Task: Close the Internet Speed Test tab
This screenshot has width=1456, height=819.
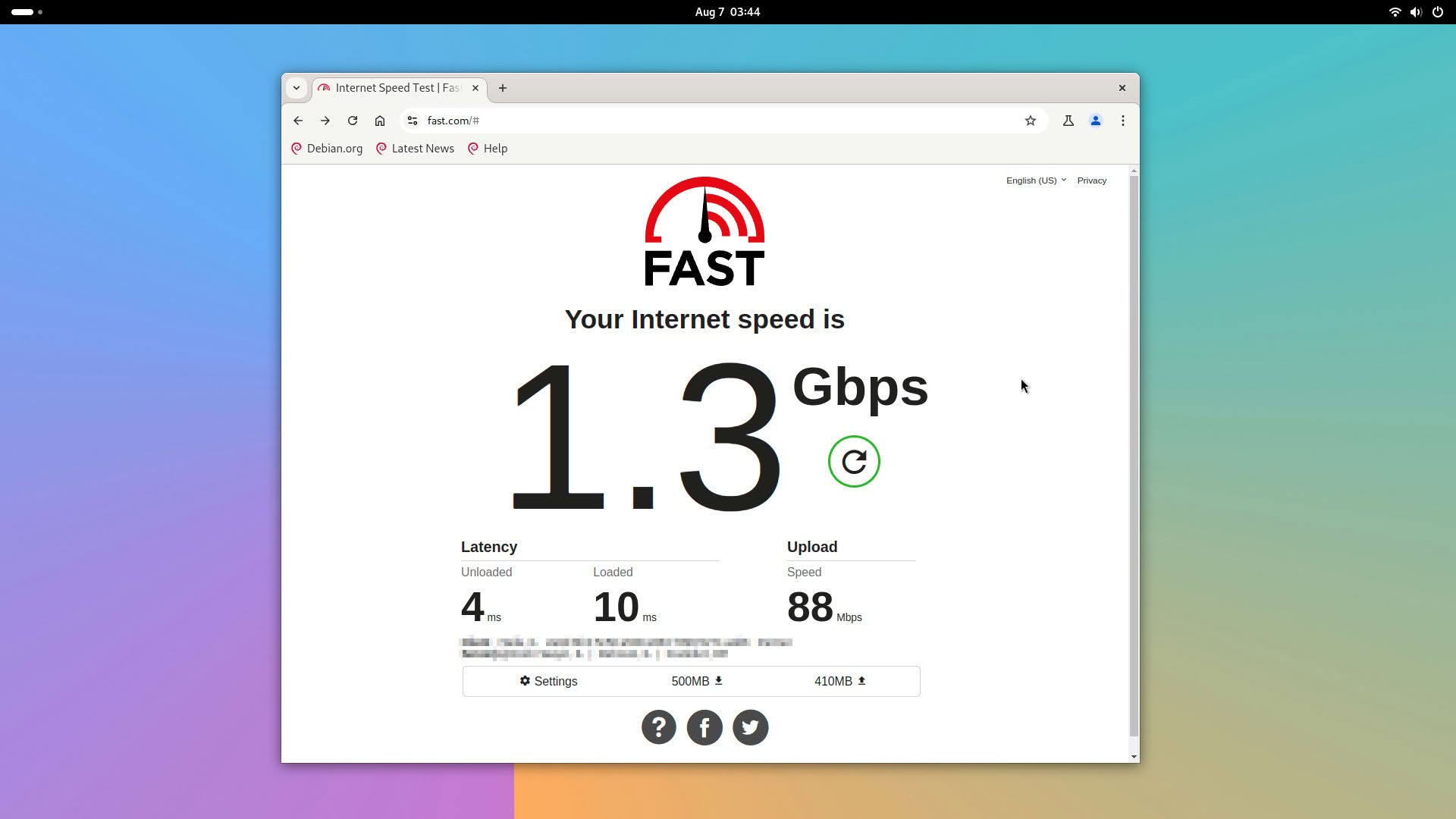Action: (x=475, y=88)
